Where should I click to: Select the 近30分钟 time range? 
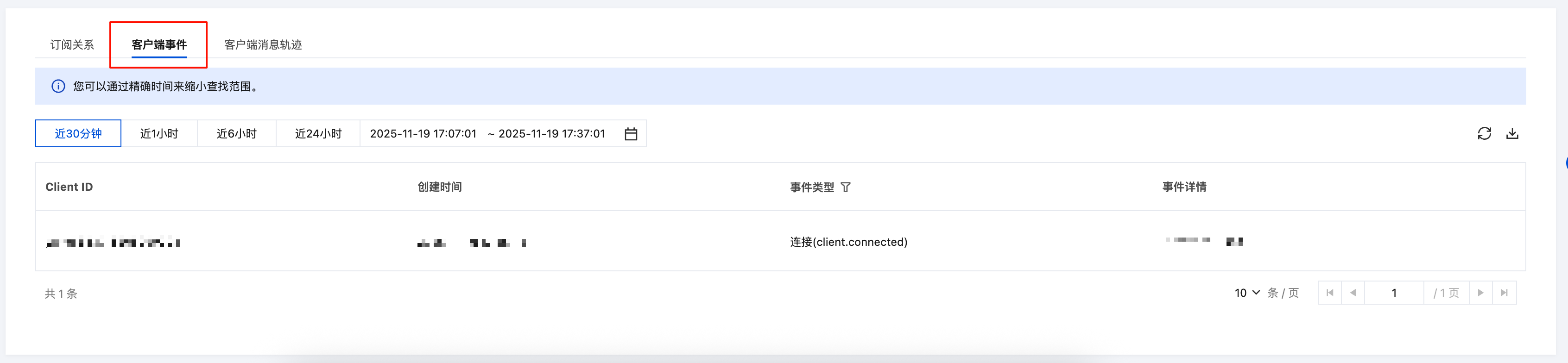[78, 134]
